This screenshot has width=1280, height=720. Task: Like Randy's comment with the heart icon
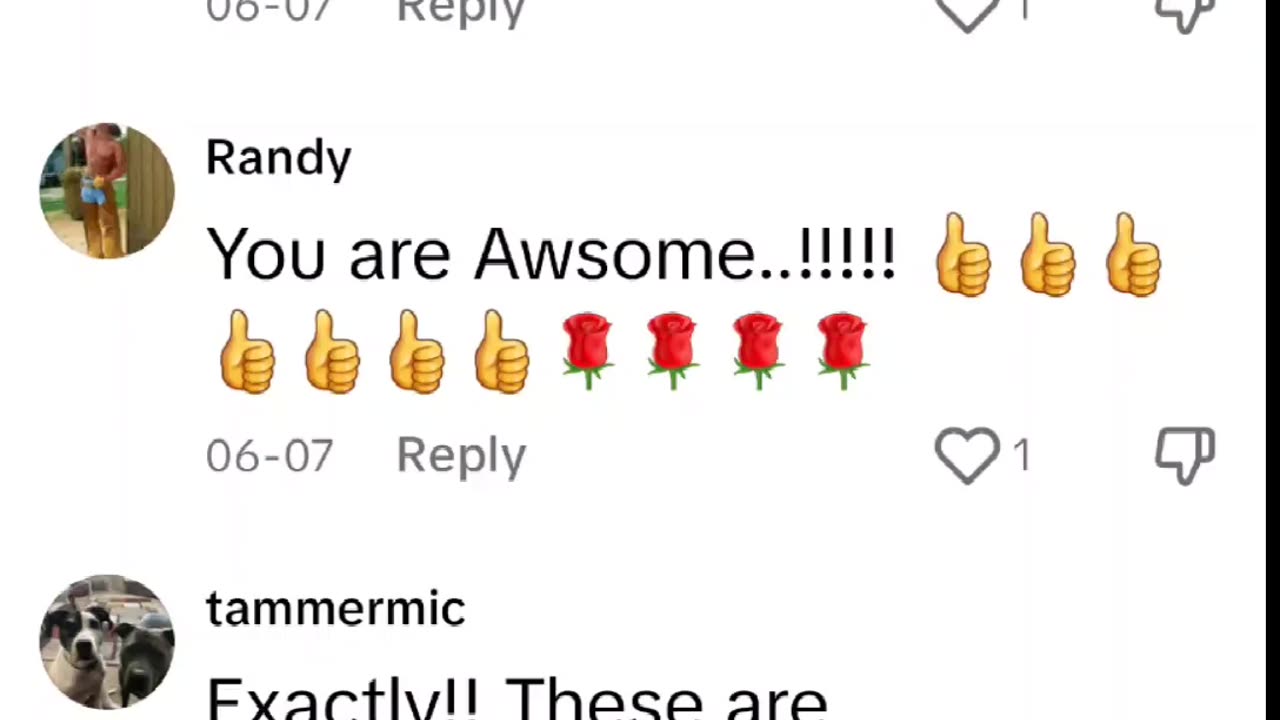(x=967, y=456)
